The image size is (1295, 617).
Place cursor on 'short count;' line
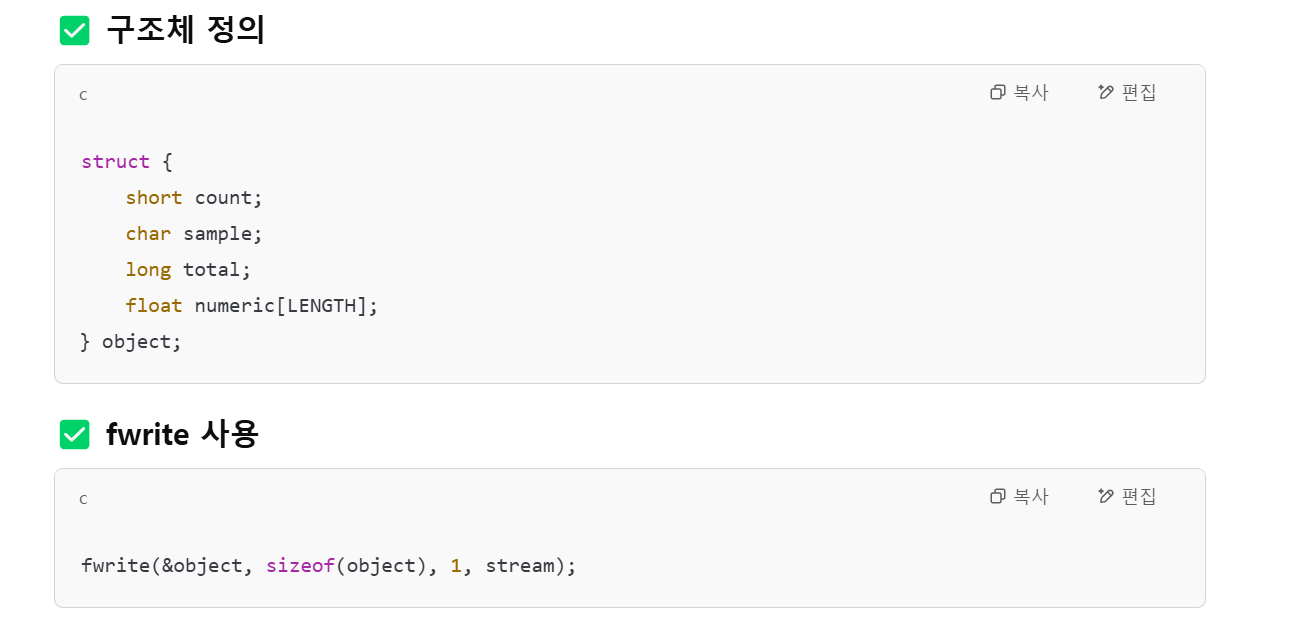click(194, 197)
